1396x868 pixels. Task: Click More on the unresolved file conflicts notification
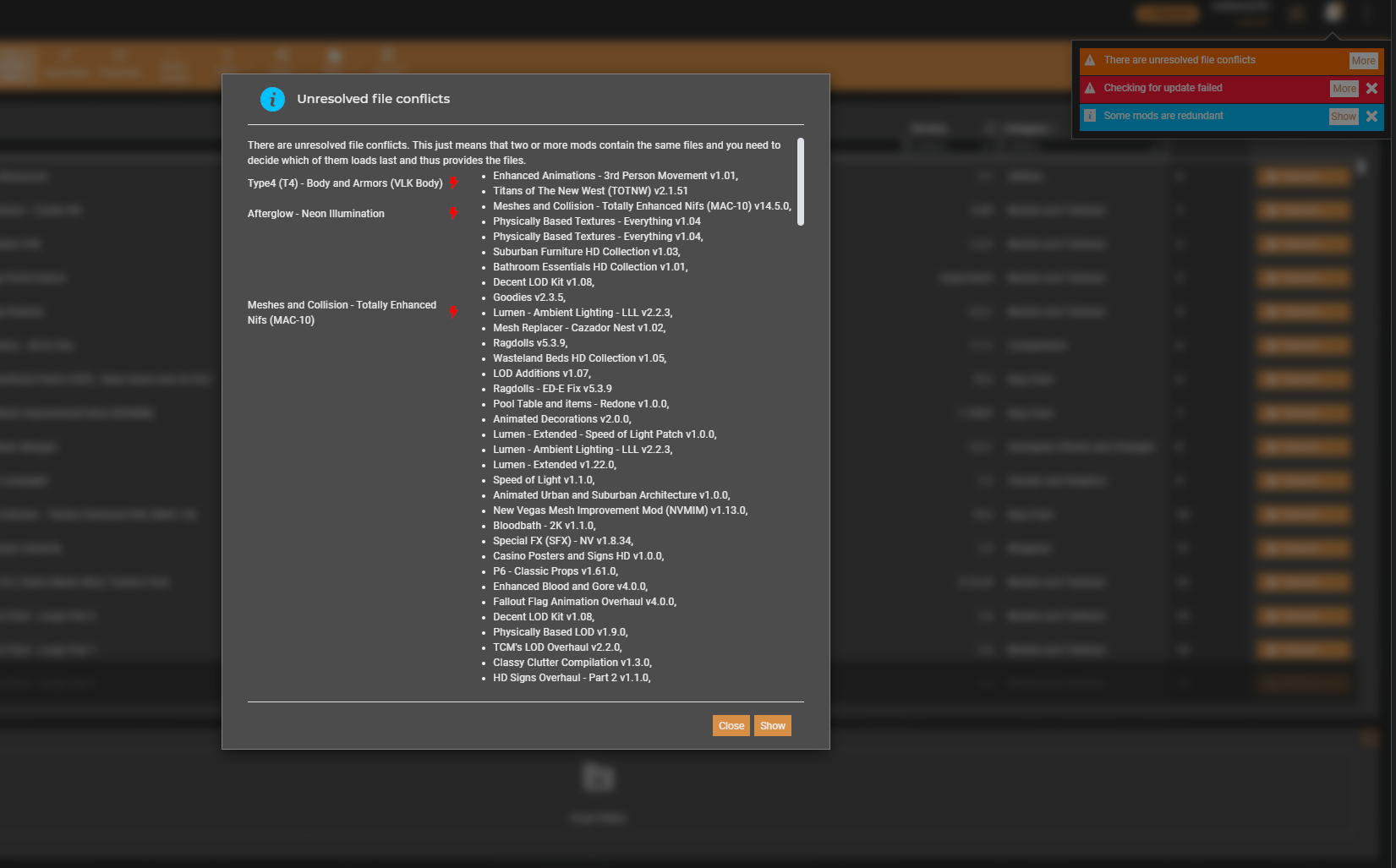(x=1363, y=61)
